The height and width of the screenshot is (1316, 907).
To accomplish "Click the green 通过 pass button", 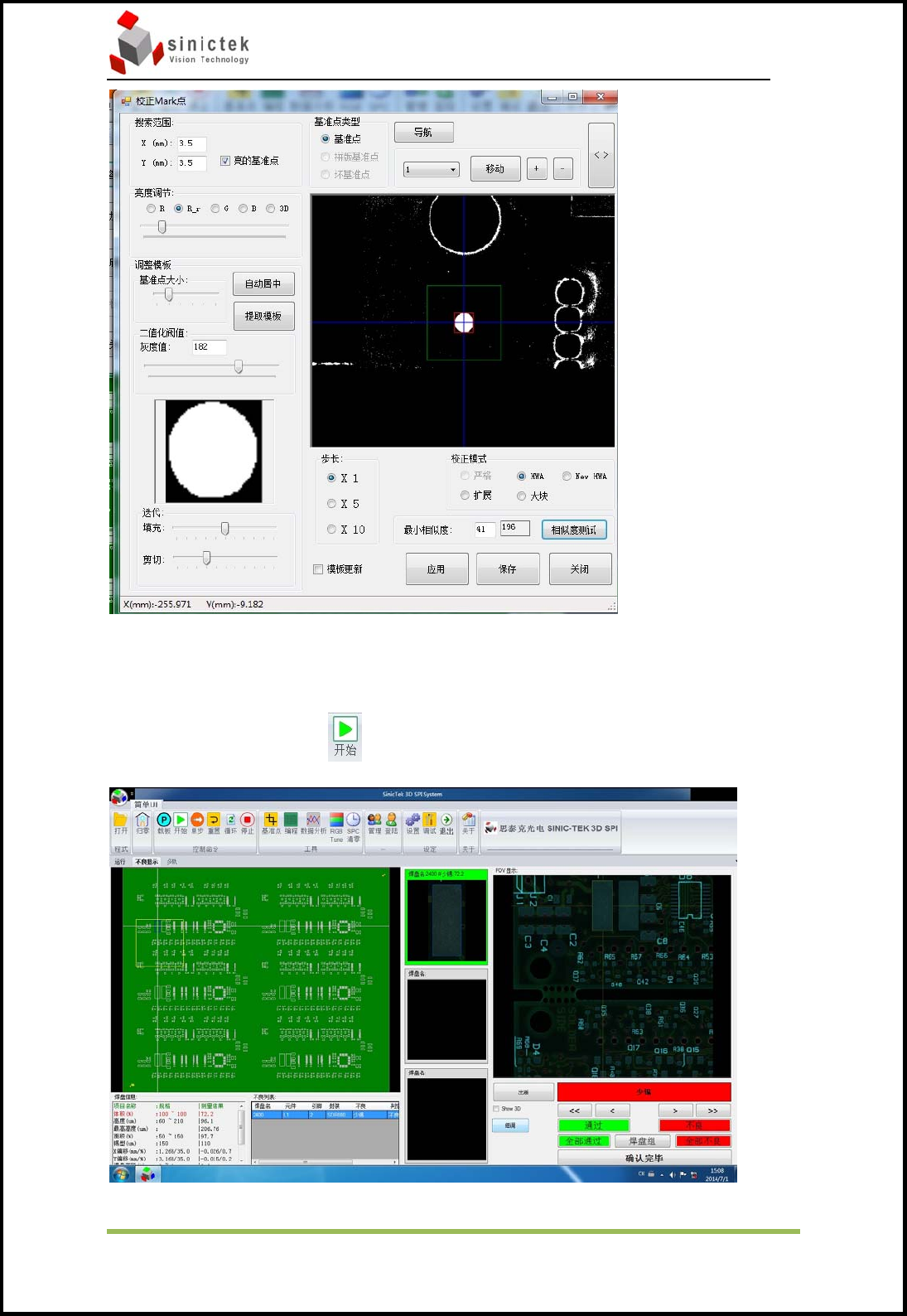I will (594, 1125).
